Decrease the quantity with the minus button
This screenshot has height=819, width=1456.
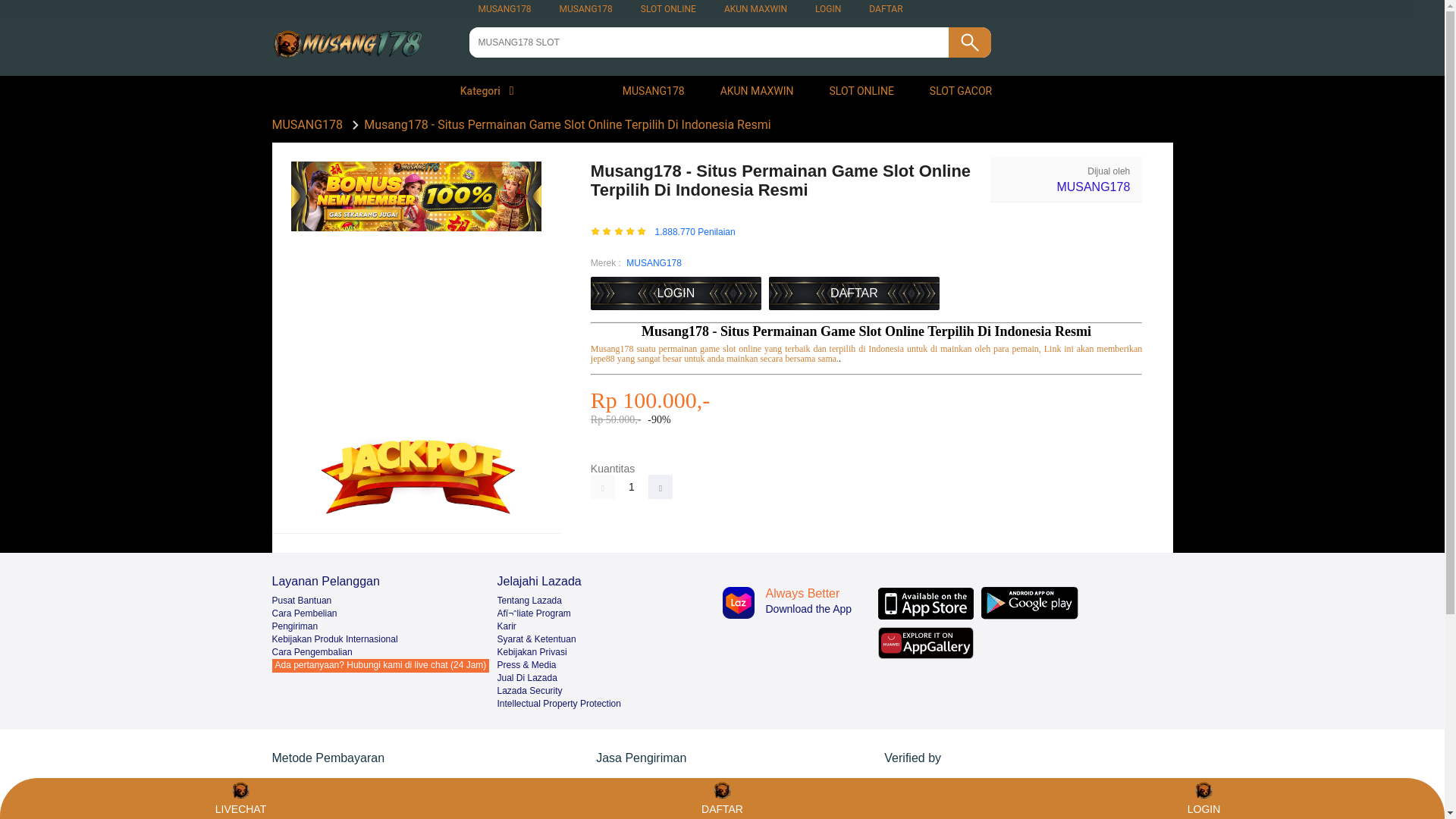click(603, 487)
